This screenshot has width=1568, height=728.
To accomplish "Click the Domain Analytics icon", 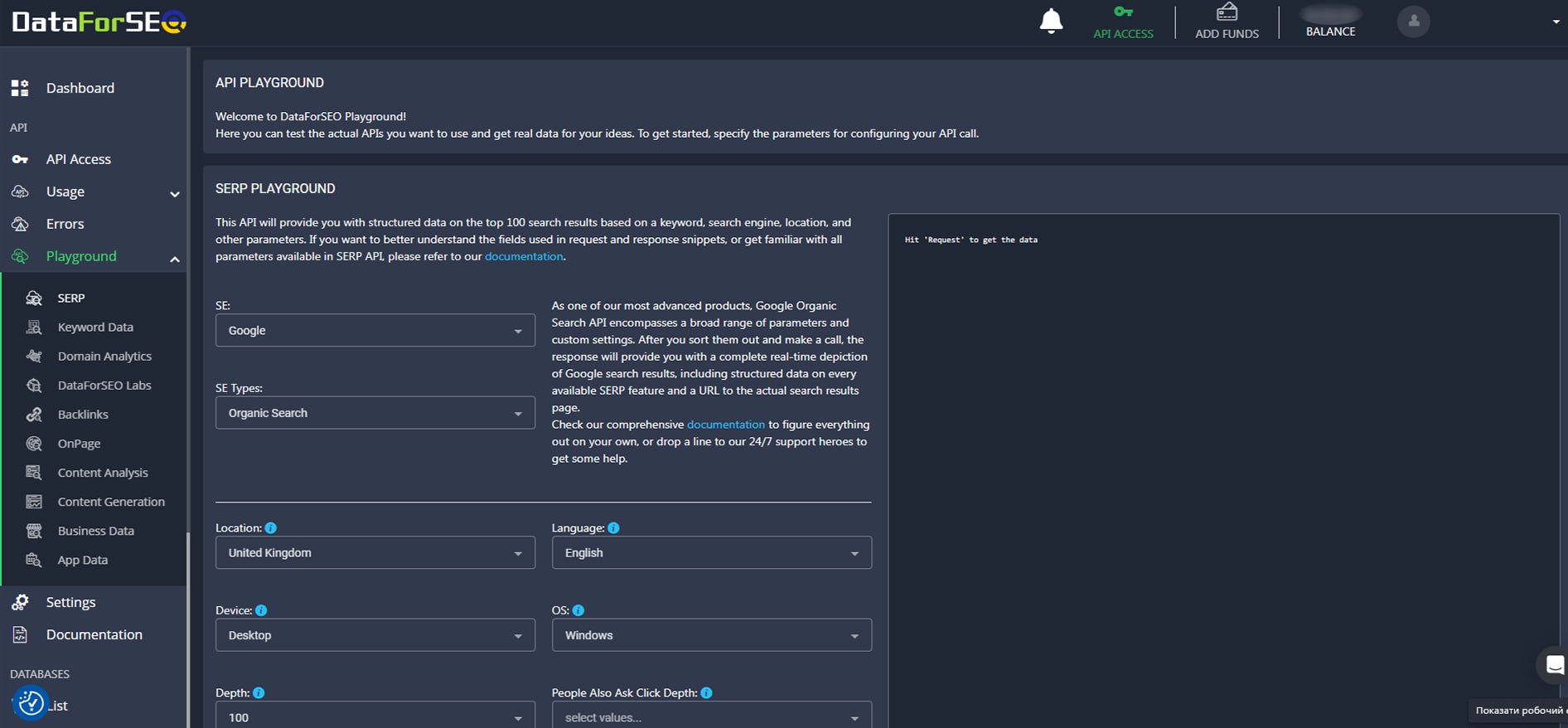I will point(34,356).
